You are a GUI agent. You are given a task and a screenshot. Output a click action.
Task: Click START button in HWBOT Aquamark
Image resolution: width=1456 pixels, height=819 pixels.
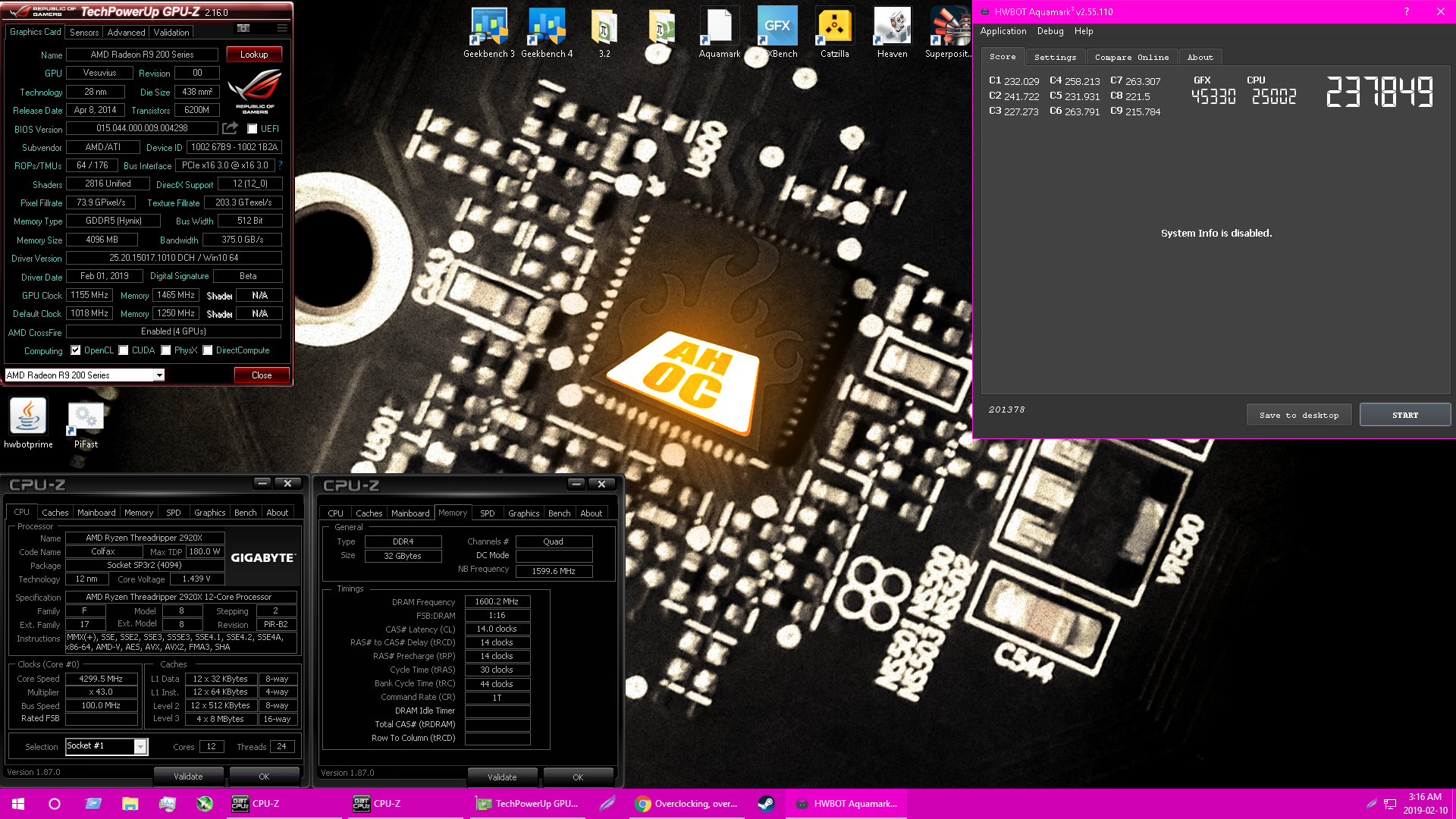pos(1404,415)
